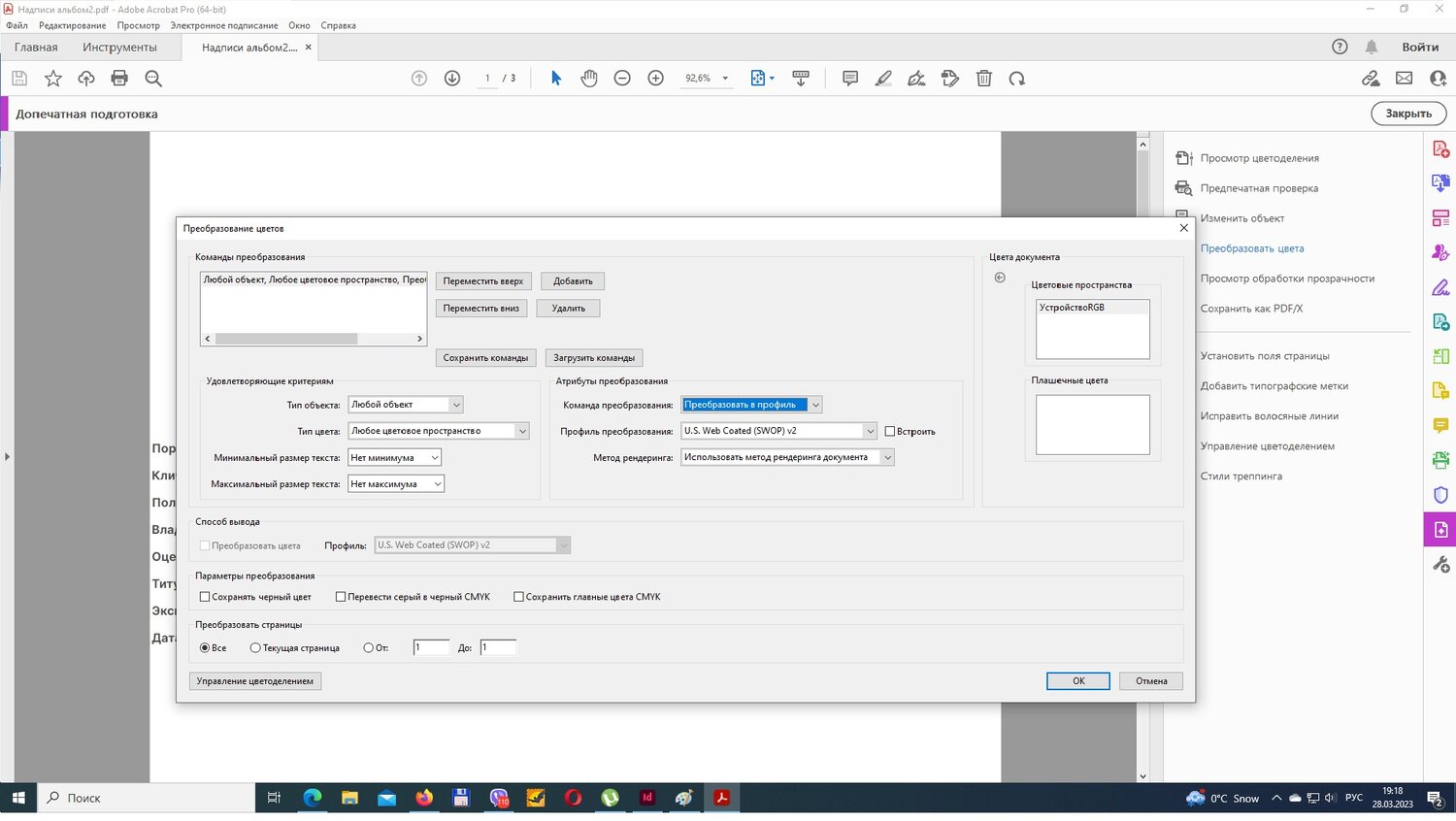
Task: Click the Добавить button
Action: (x=573, y=281)
